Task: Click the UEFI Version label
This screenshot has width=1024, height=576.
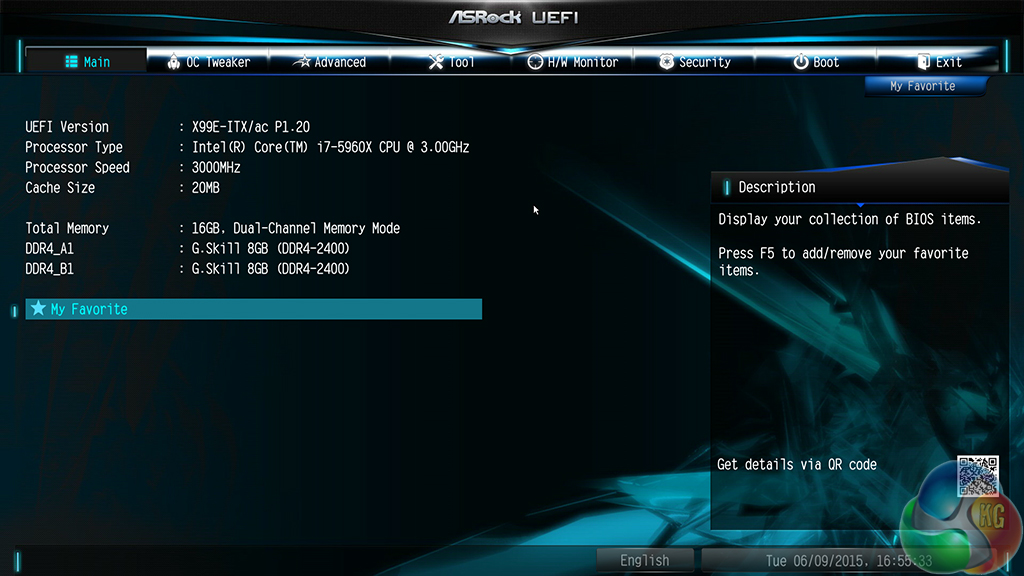Action: (x=67, y=127)
